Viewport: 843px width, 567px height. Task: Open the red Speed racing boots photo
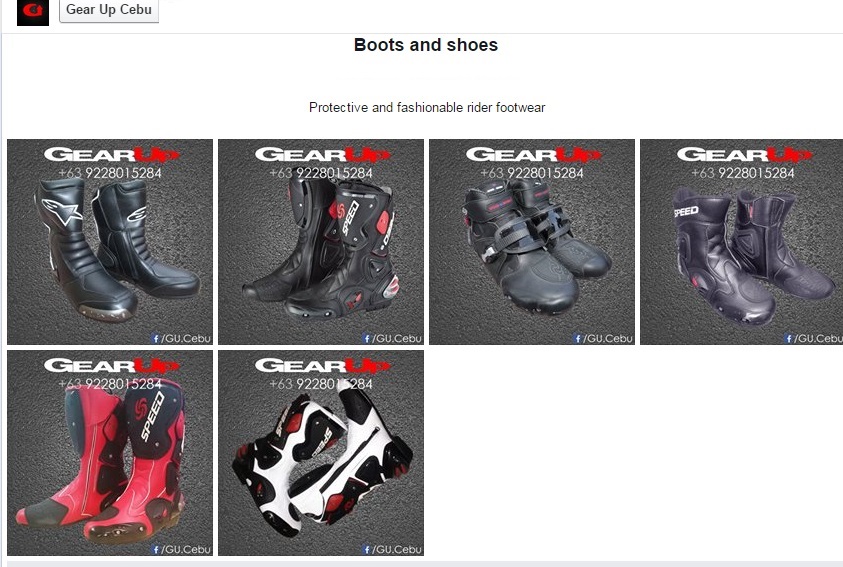click(x=110, y=453)
